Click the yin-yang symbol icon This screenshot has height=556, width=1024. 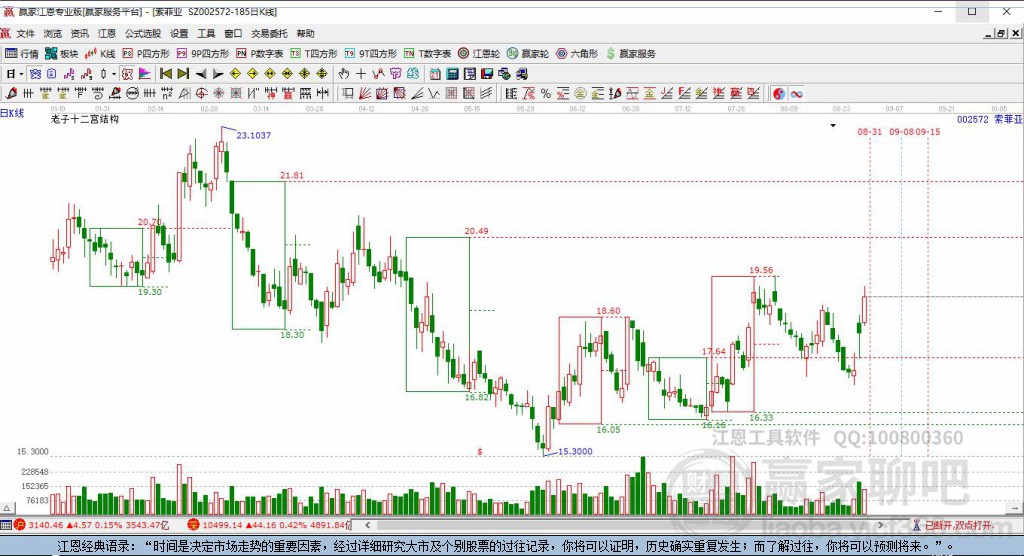click(x=779, y=93)
